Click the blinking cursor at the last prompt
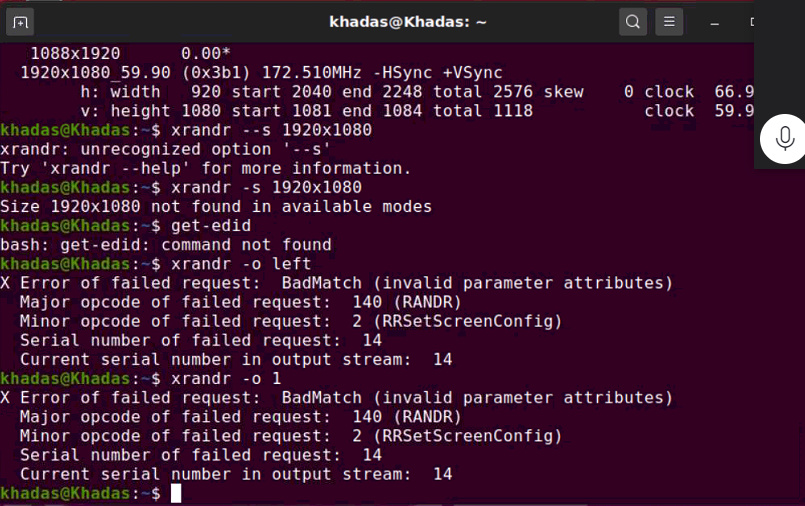This screenshot has width=805, height=506. (x=176, y=493)
